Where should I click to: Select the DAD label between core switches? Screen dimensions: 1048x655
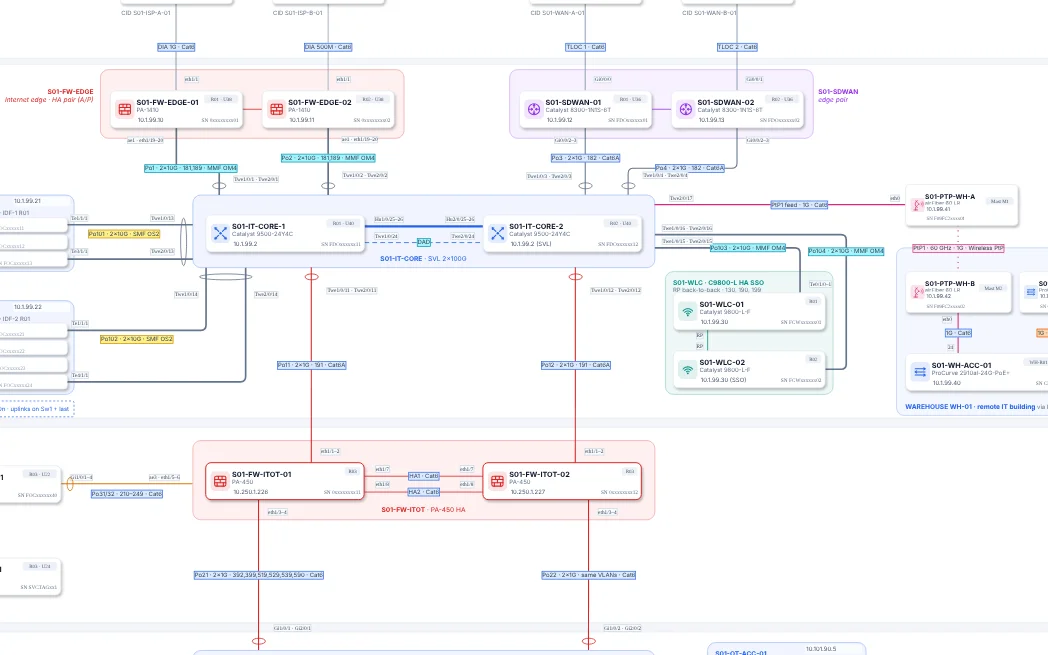(424, 242)
